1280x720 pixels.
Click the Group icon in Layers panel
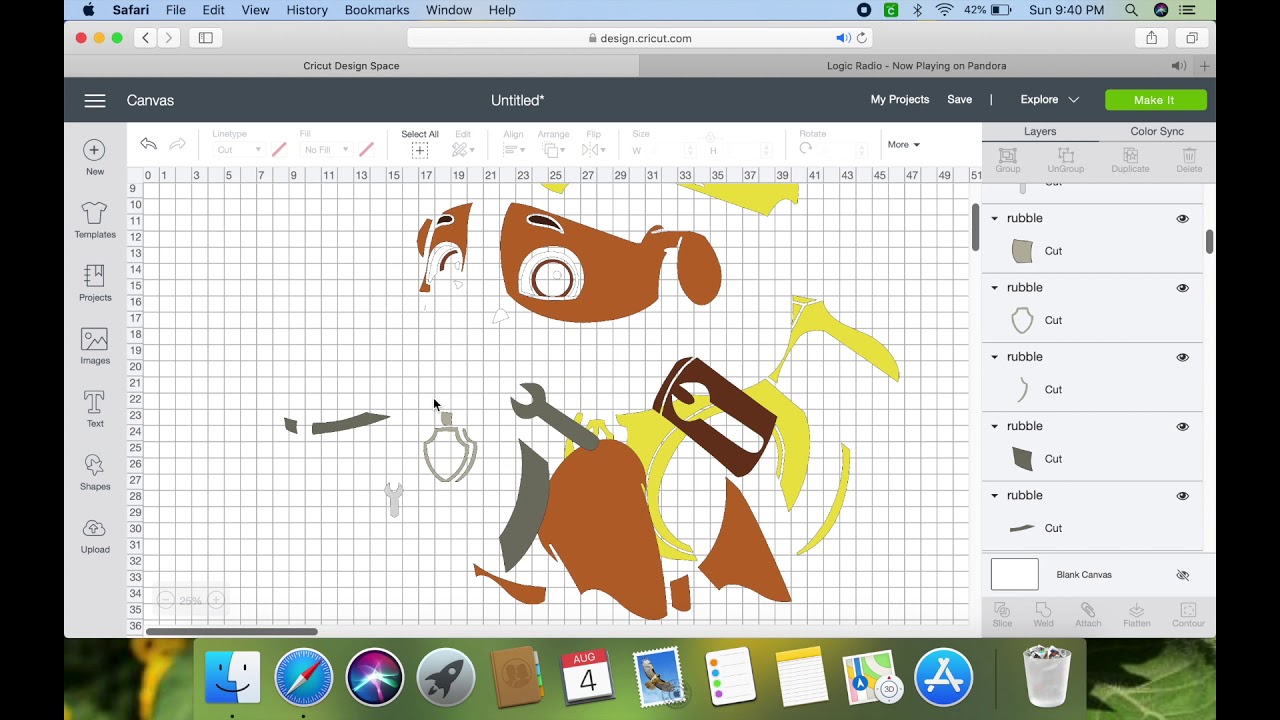1008,160
